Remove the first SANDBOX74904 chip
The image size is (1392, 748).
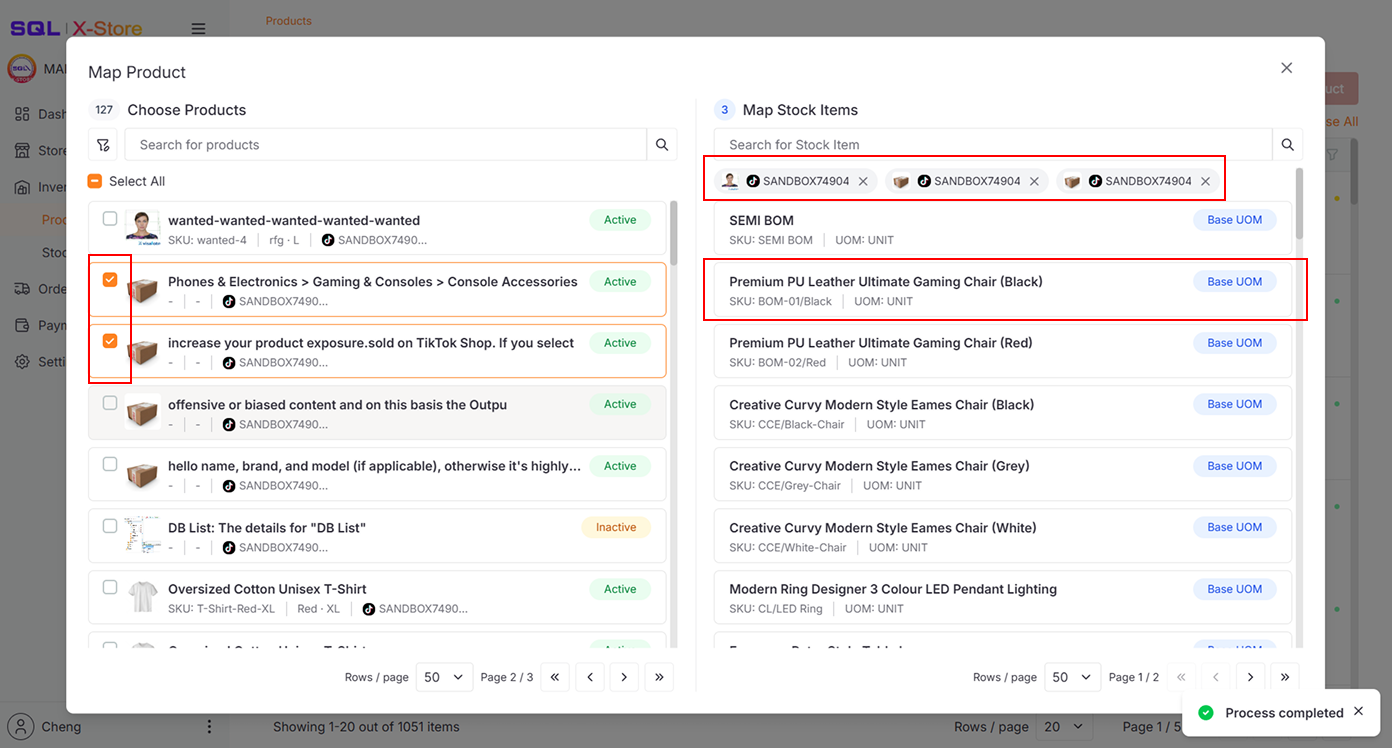tap(863, 181)
